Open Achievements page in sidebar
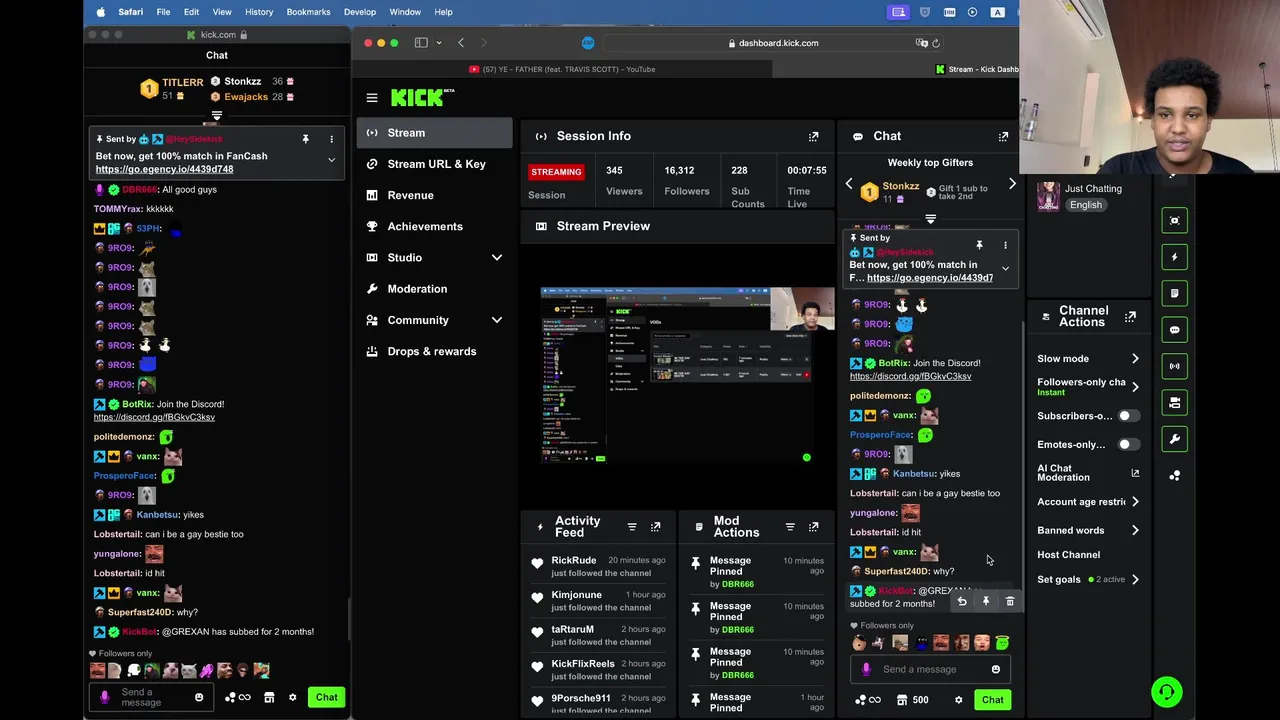The width and height of the screenshot is (1280, 720). point(434,226)
